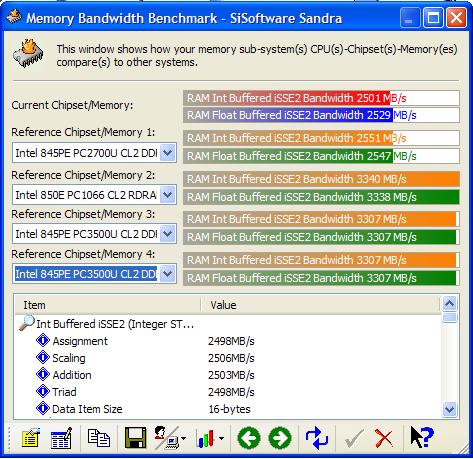Maximize the Sandra benchmark window
This screenshot has width=473, height=459.
[x=433, y=17]
